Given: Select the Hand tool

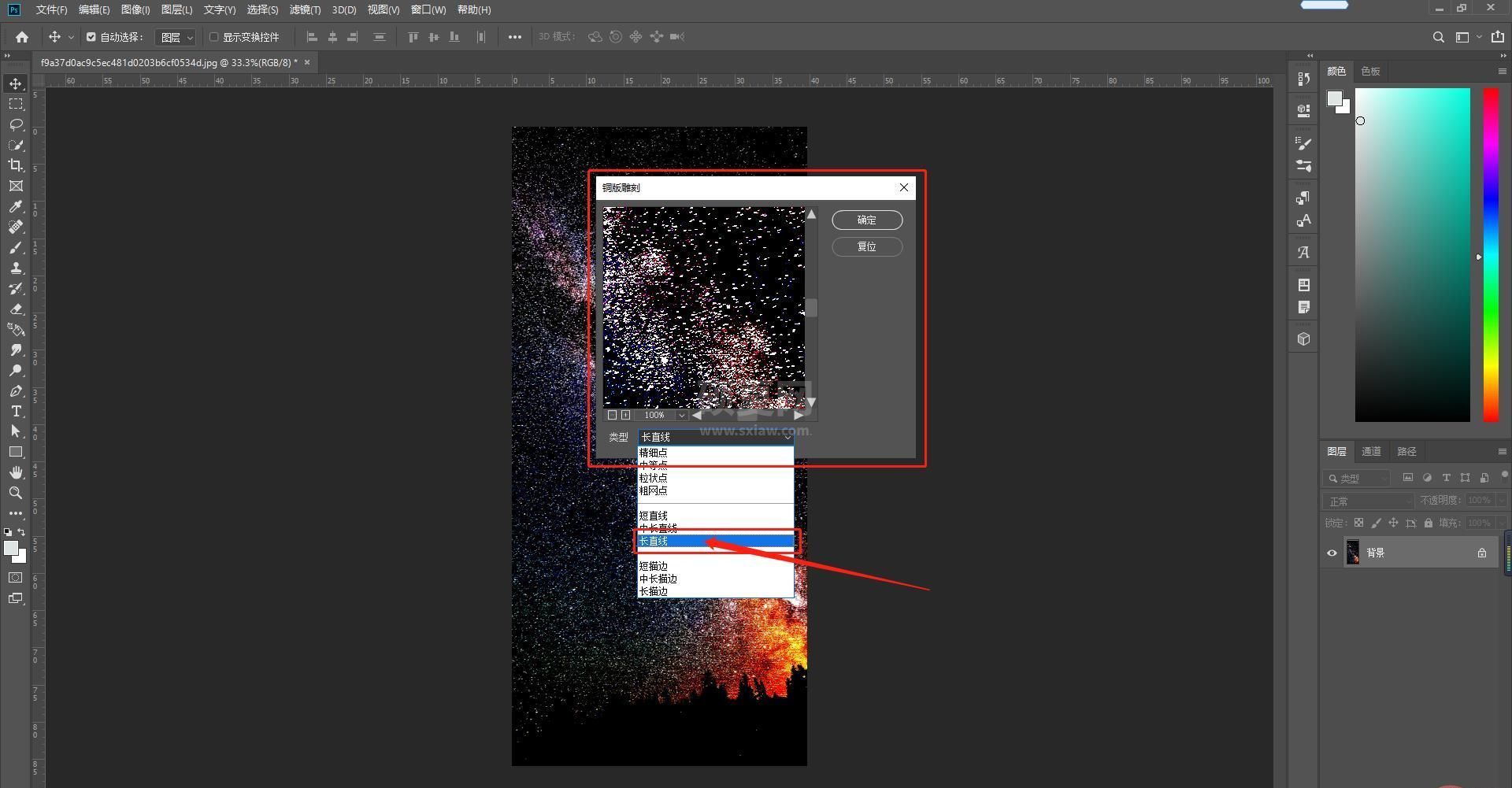Looking at the screenshot, I should click(16, 472).
